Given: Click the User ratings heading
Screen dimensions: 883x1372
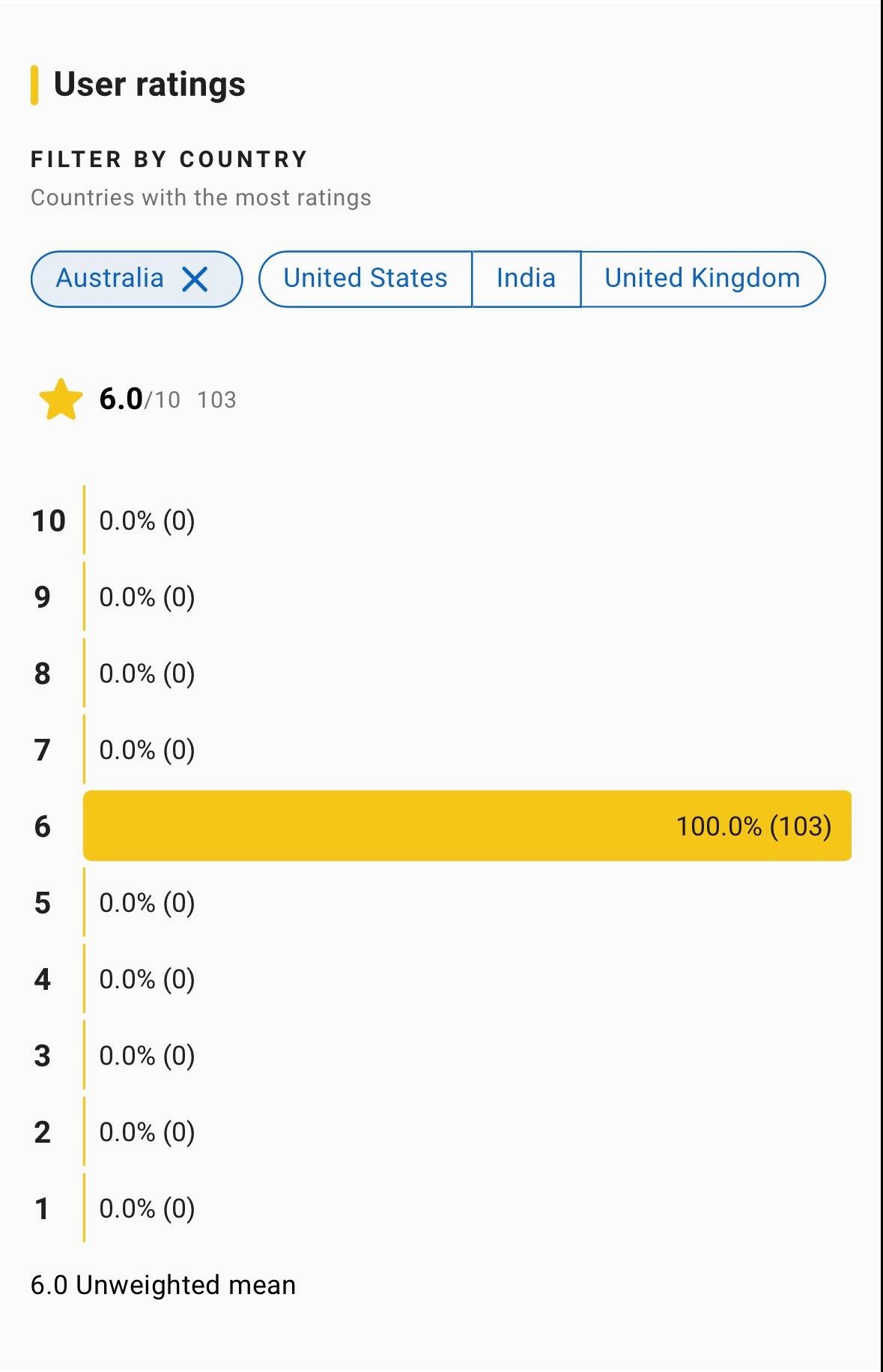Looking at the screenshot, I should pos(149,84).
